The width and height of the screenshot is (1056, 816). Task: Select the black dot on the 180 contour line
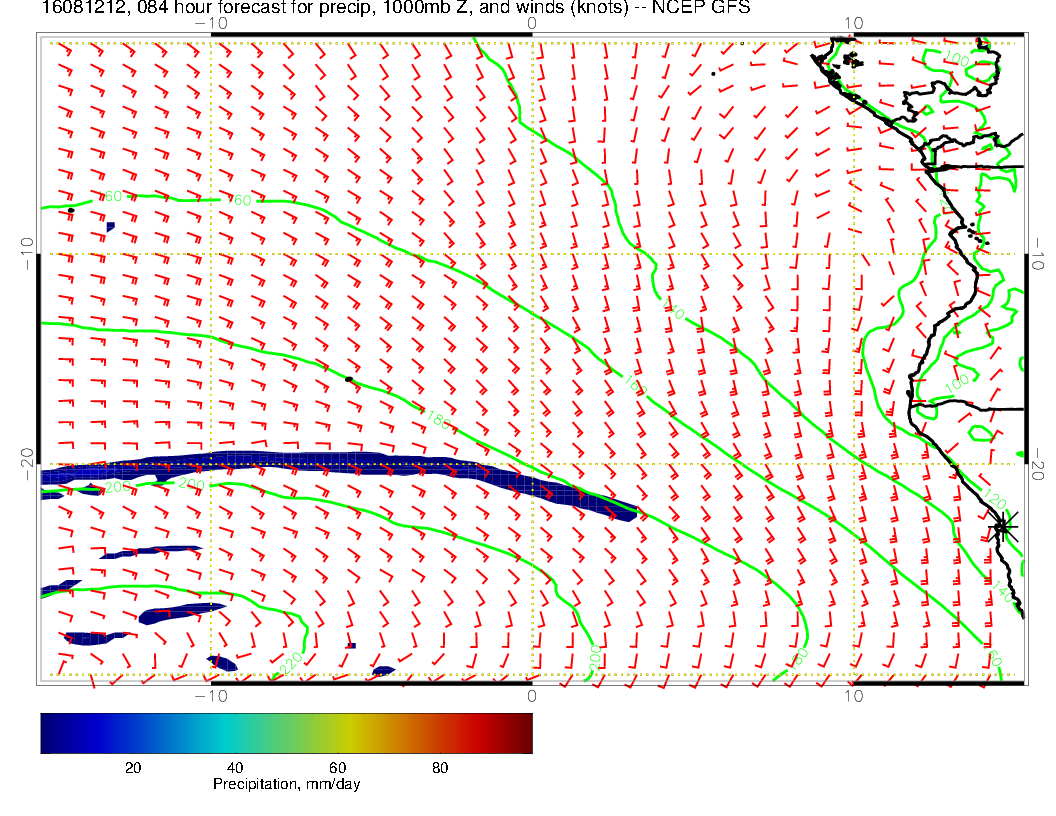(x=348, y=379)
